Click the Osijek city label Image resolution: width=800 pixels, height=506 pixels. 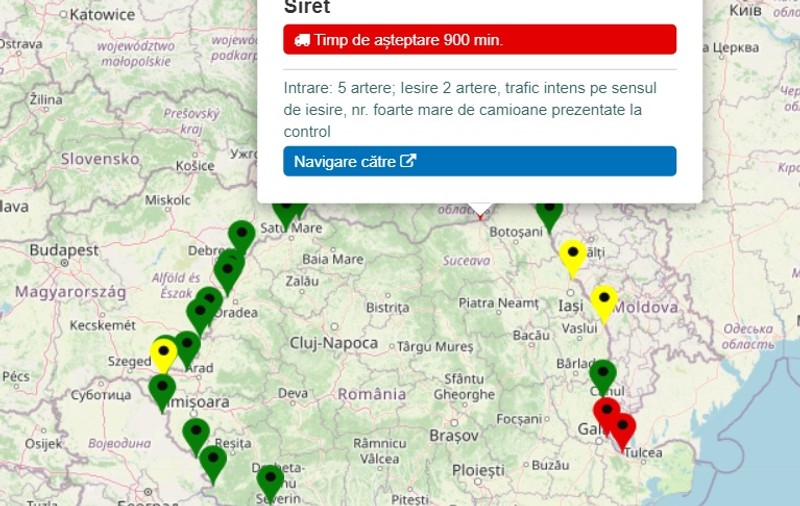pos(43,444)
